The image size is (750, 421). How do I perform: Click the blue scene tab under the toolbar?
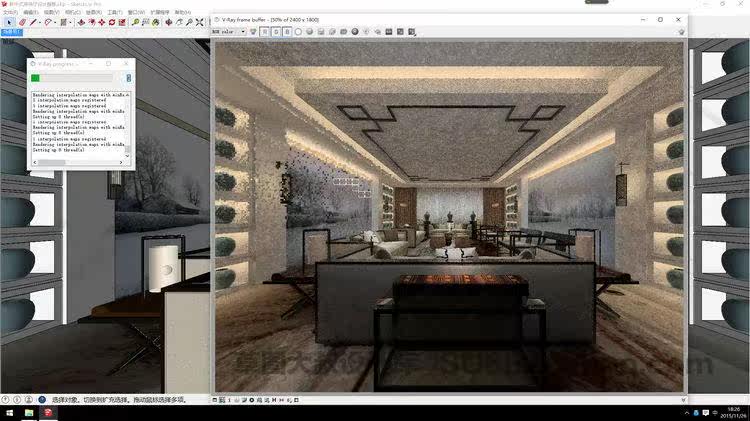pos(11,32)
